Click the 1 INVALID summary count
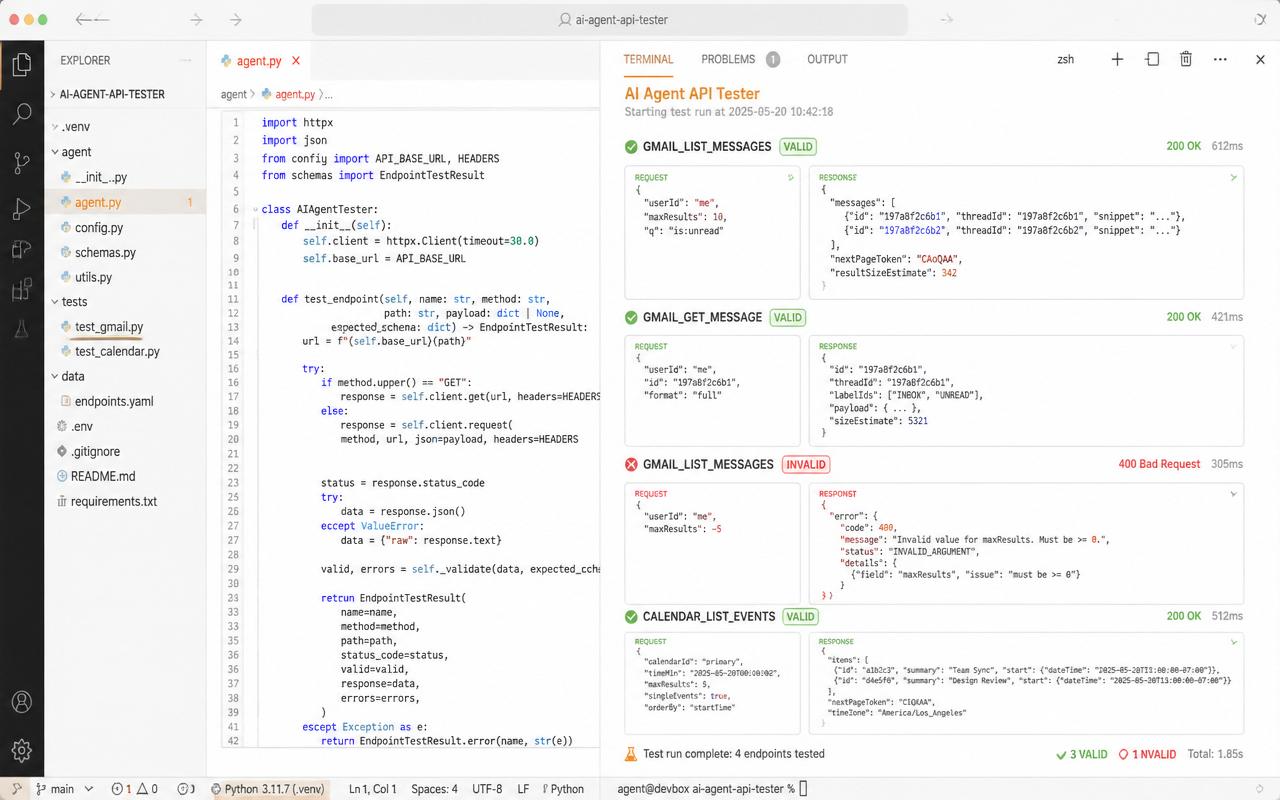 click(1146, 754)
